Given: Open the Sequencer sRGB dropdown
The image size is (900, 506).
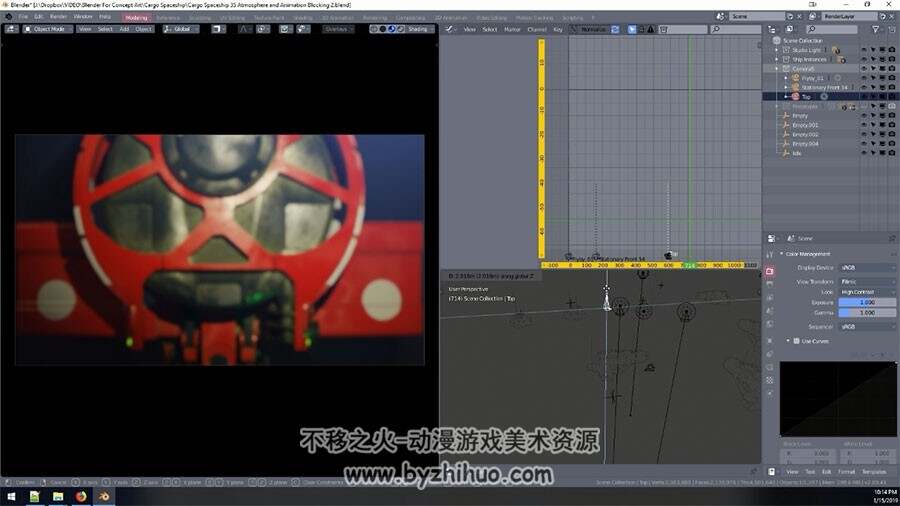Looking at the screenshot, I should click(x=867, y=326).
